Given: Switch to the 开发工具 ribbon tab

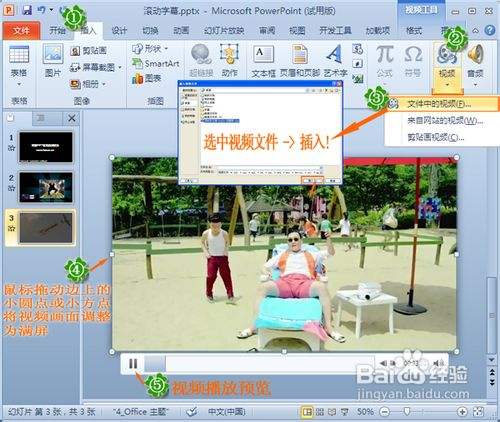Looking at the screenshot, I should 335,31.
